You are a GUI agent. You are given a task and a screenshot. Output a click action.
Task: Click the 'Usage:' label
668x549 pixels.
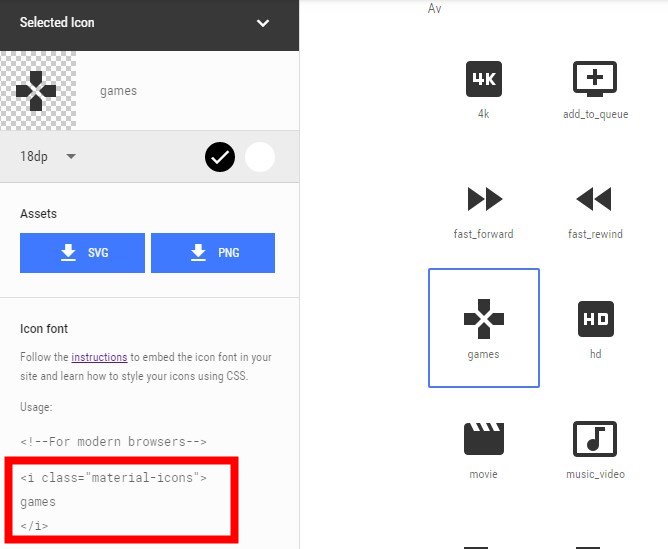pos(36,407)
